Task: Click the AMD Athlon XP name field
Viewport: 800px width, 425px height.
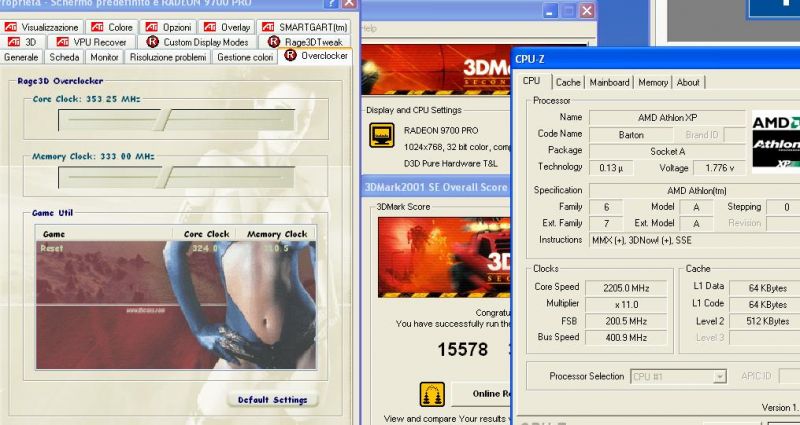Action: pyautogui.click(x=667, y=117)
